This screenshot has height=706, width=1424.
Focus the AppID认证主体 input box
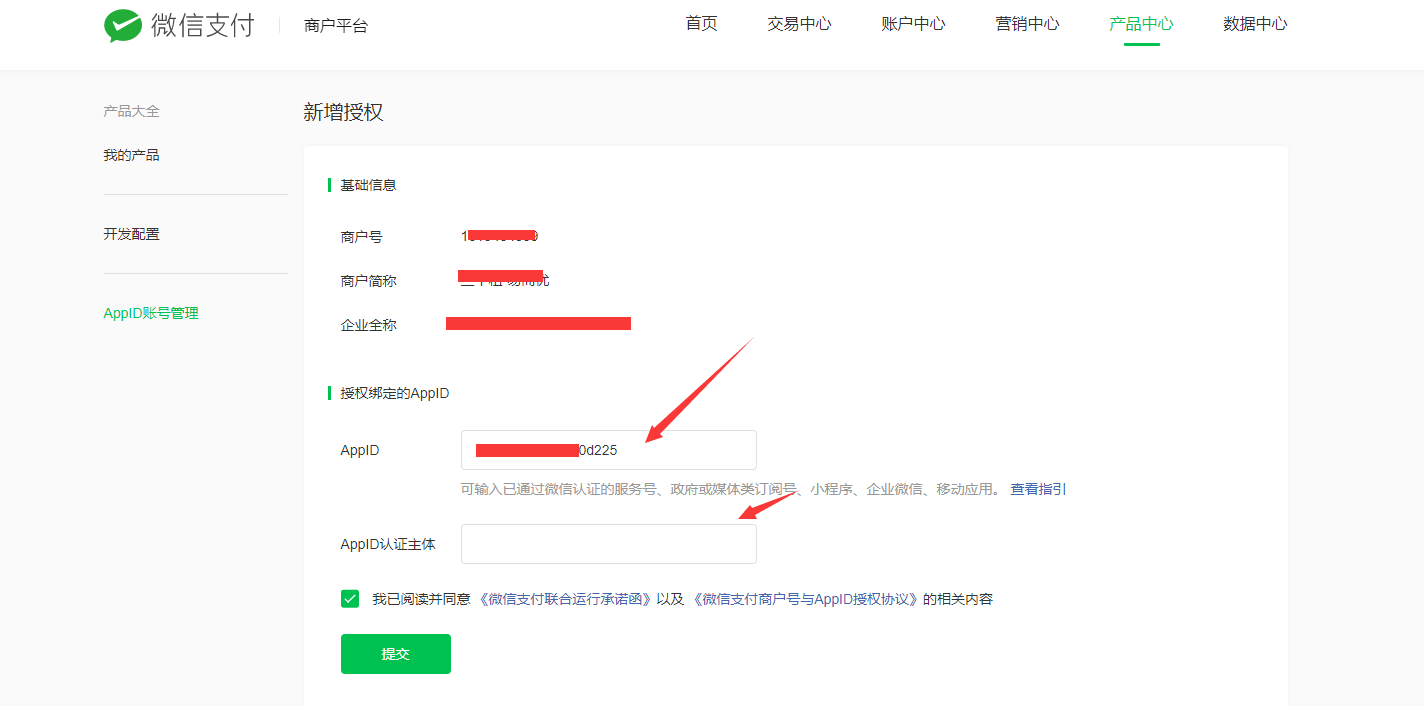608,544
